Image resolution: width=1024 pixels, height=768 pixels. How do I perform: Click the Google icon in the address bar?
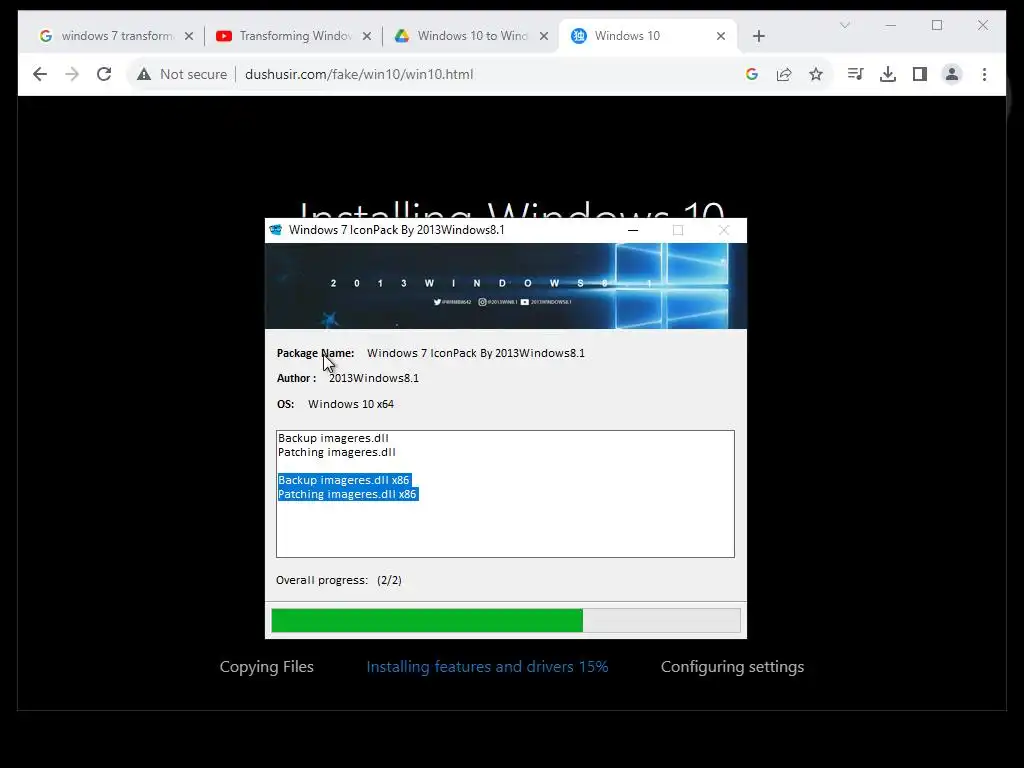pos(752,74)
